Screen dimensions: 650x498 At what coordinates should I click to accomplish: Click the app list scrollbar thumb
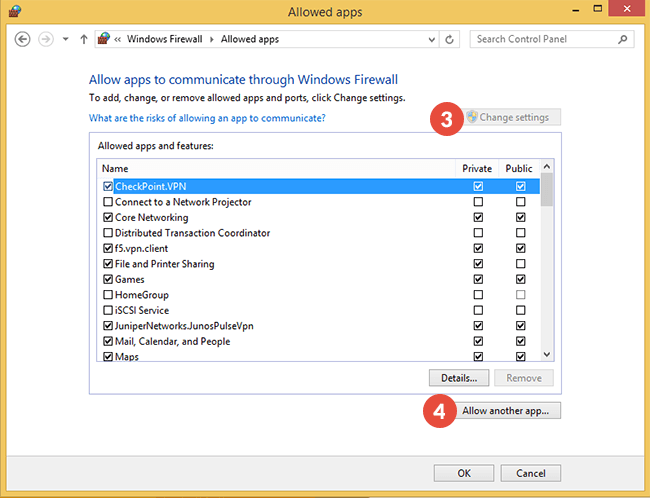pyautogui.click(x=547, y=190)
